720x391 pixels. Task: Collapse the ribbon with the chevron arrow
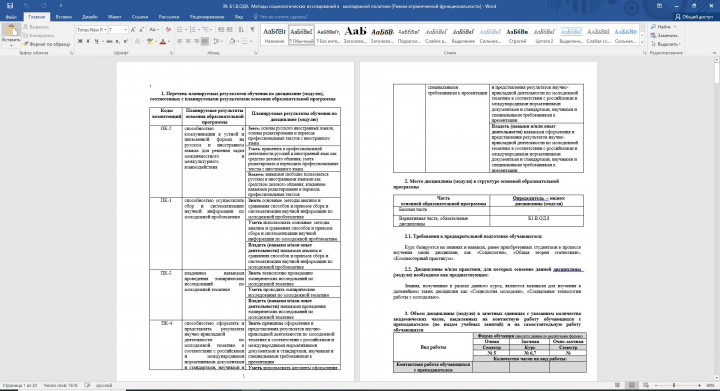[x=714, y=53]
